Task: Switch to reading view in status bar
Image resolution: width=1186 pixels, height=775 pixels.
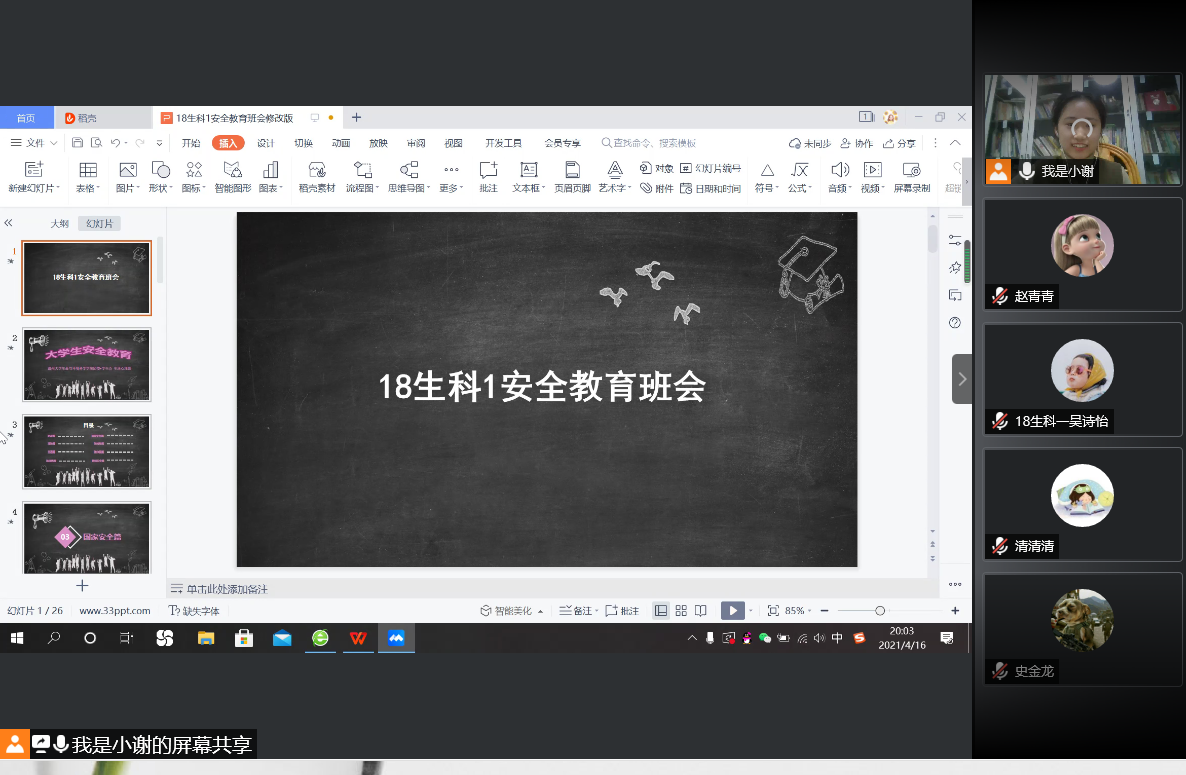Action: pyautogui.click(x=701, y=610)
